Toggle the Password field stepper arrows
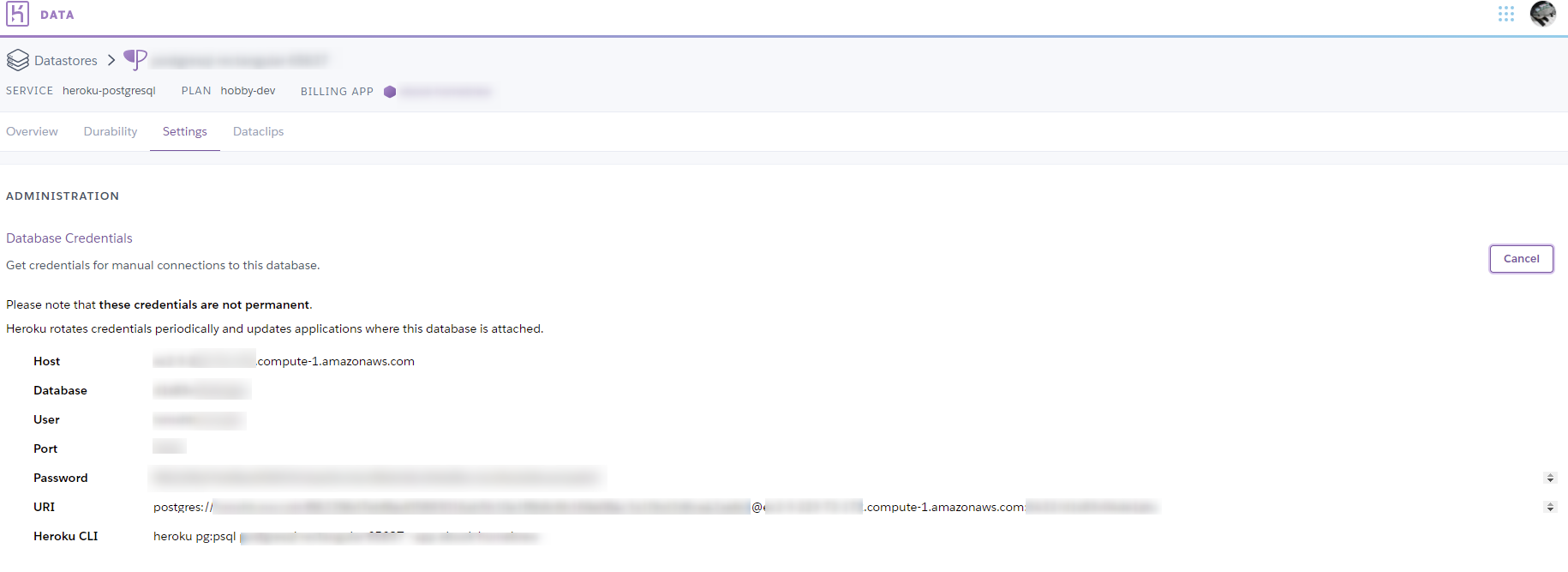Viewport: 1568px width, 572px height. click(1550, 478)
